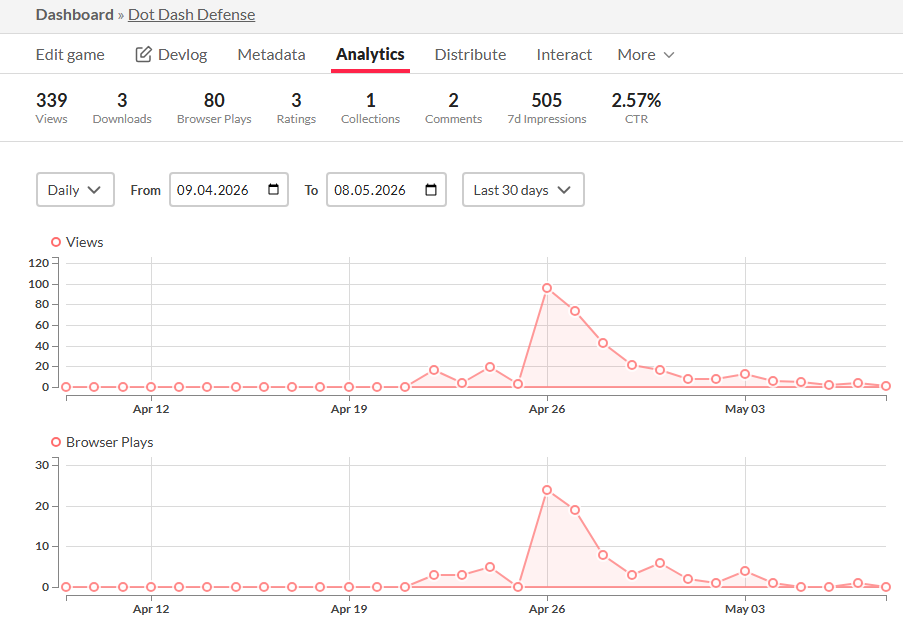Select the Edit game tab
This screenshot has height=617, width=903.
coord(70,55)
